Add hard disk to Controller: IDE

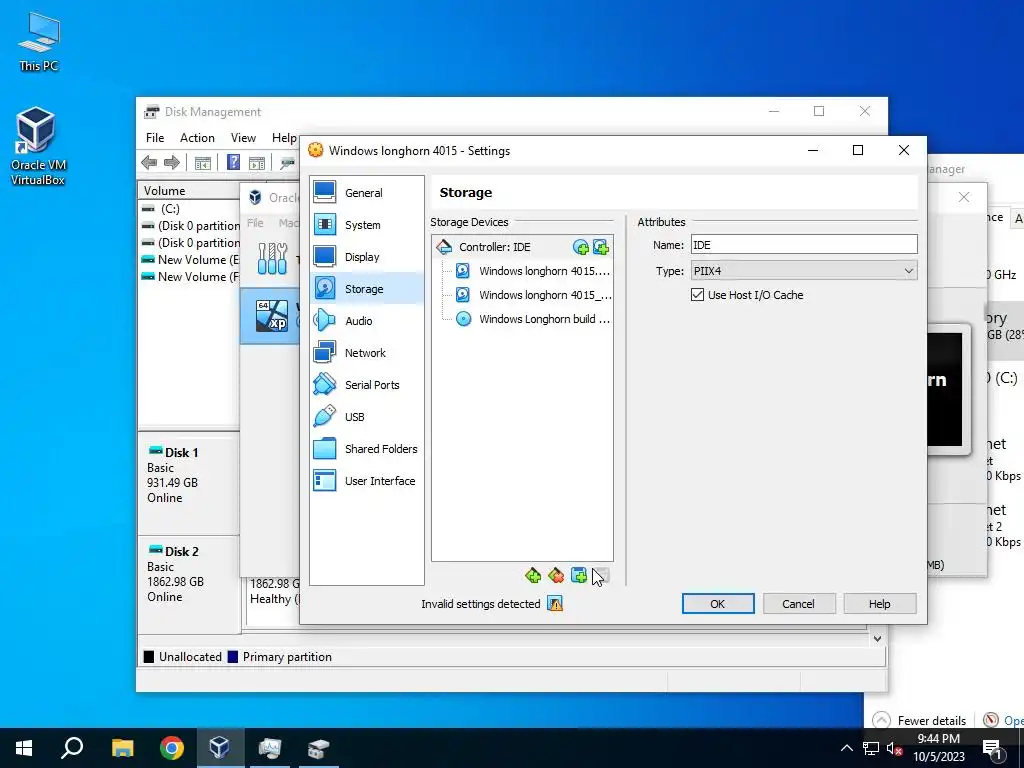pyautogui.click(x=601, y=247)
